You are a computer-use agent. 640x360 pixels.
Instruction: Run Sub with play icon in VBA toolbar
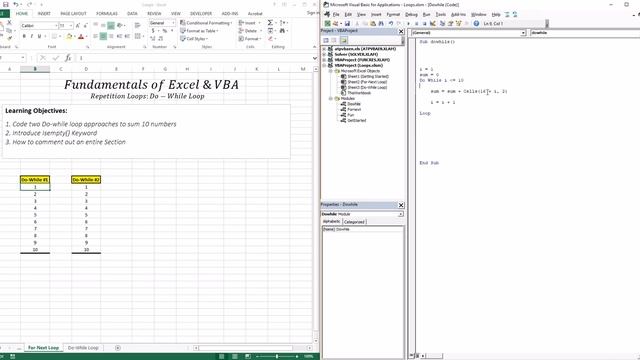[x=409, y=24]
